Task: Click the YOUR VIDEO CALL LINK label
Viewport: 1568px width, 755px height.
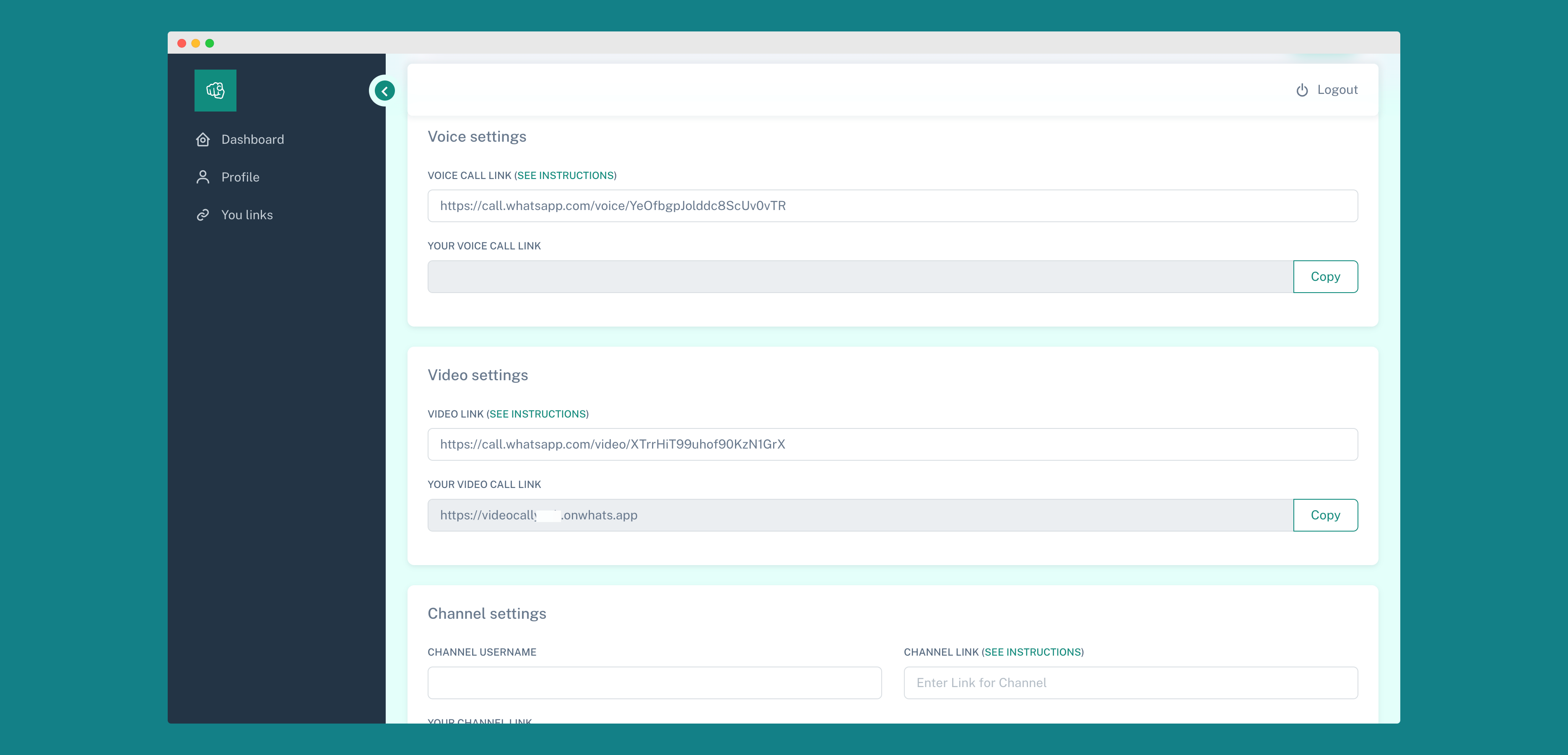Action: [x=484, y=485]
